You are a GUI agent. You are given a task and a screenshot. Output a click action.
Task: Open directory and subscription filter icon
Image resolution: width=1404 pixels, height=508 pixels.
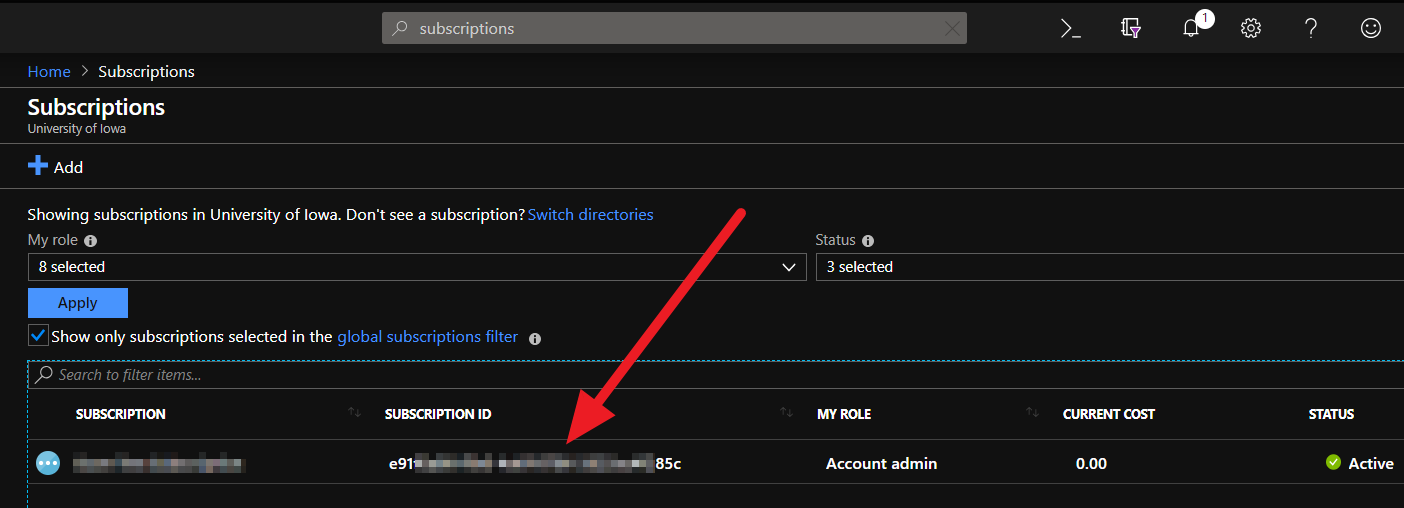1131,28
